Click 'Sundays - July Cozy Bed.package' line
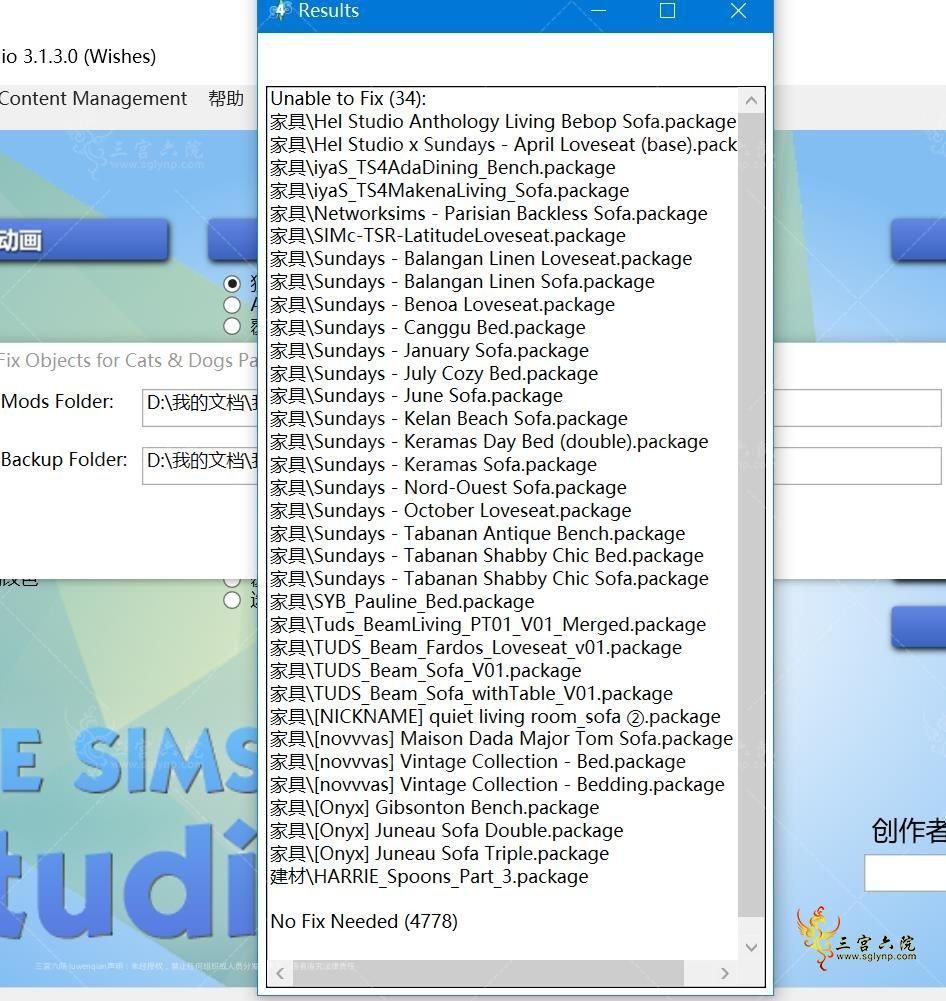Viewport: 946px width, 1001px height. [x=433, y=373]
